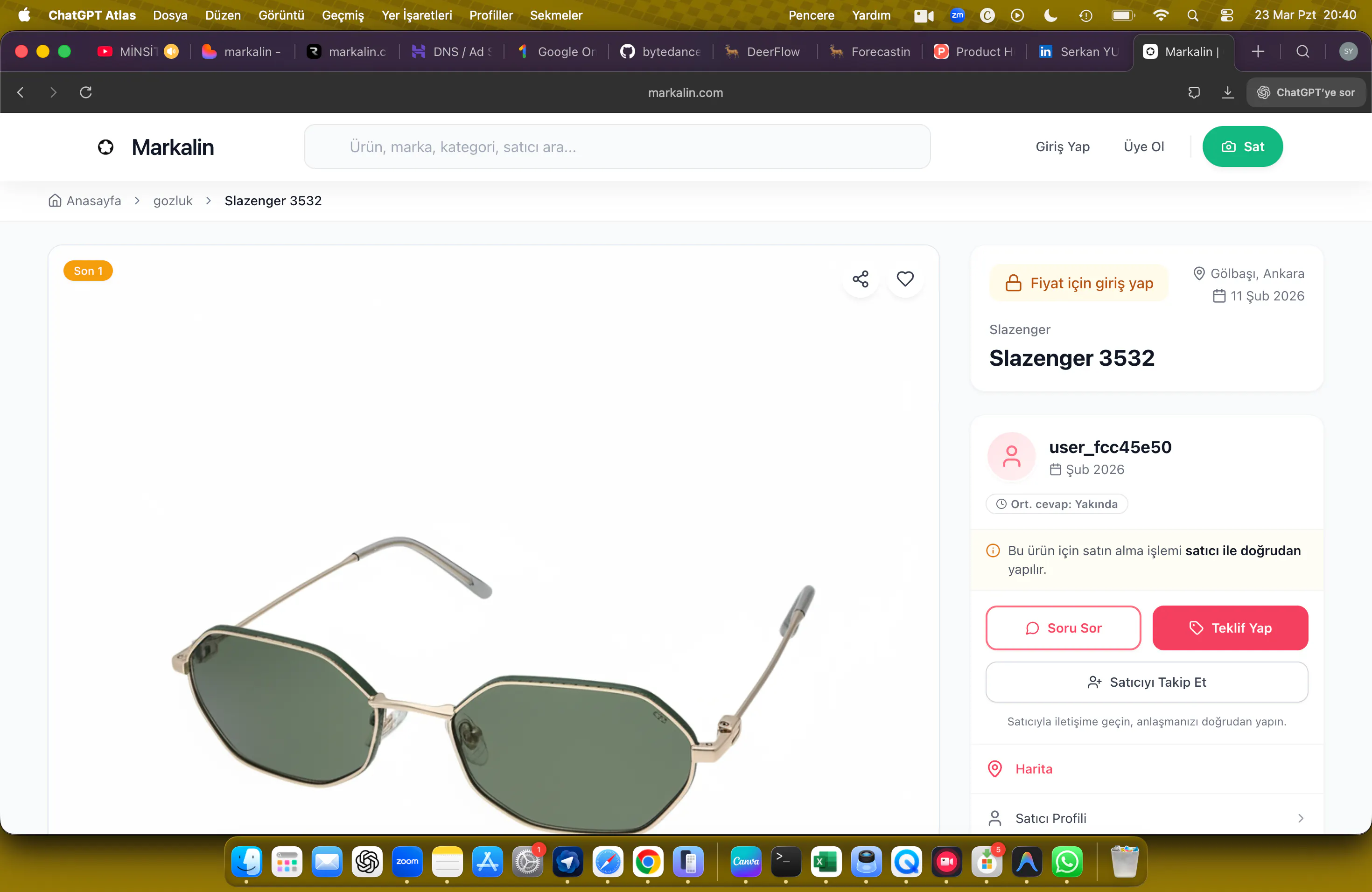Open the Dosya menu
Viewport: 1372px width, 892px height.
pos(170,15)
